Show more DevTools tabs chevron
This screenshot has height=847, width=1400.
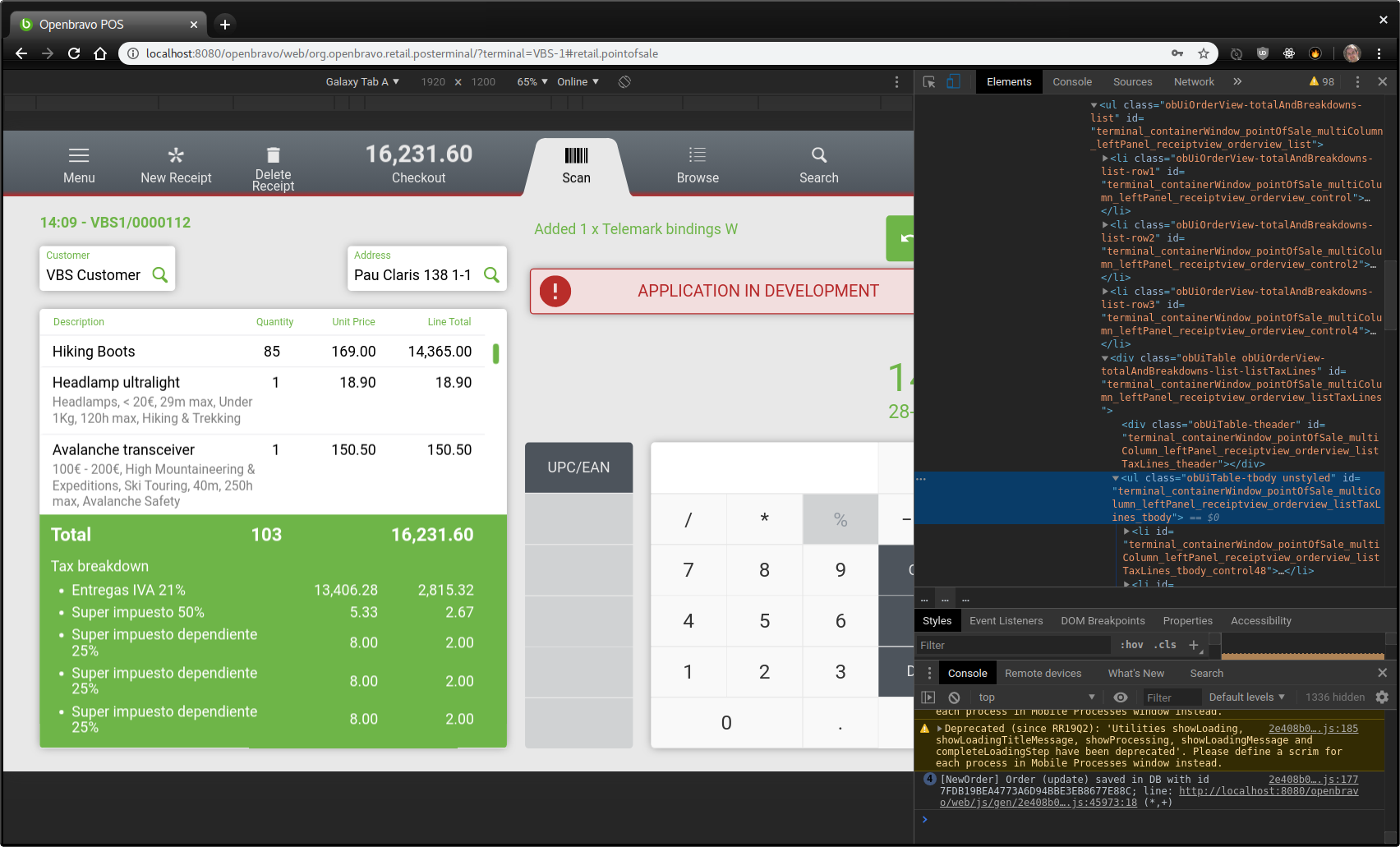tap(1237, 81)
